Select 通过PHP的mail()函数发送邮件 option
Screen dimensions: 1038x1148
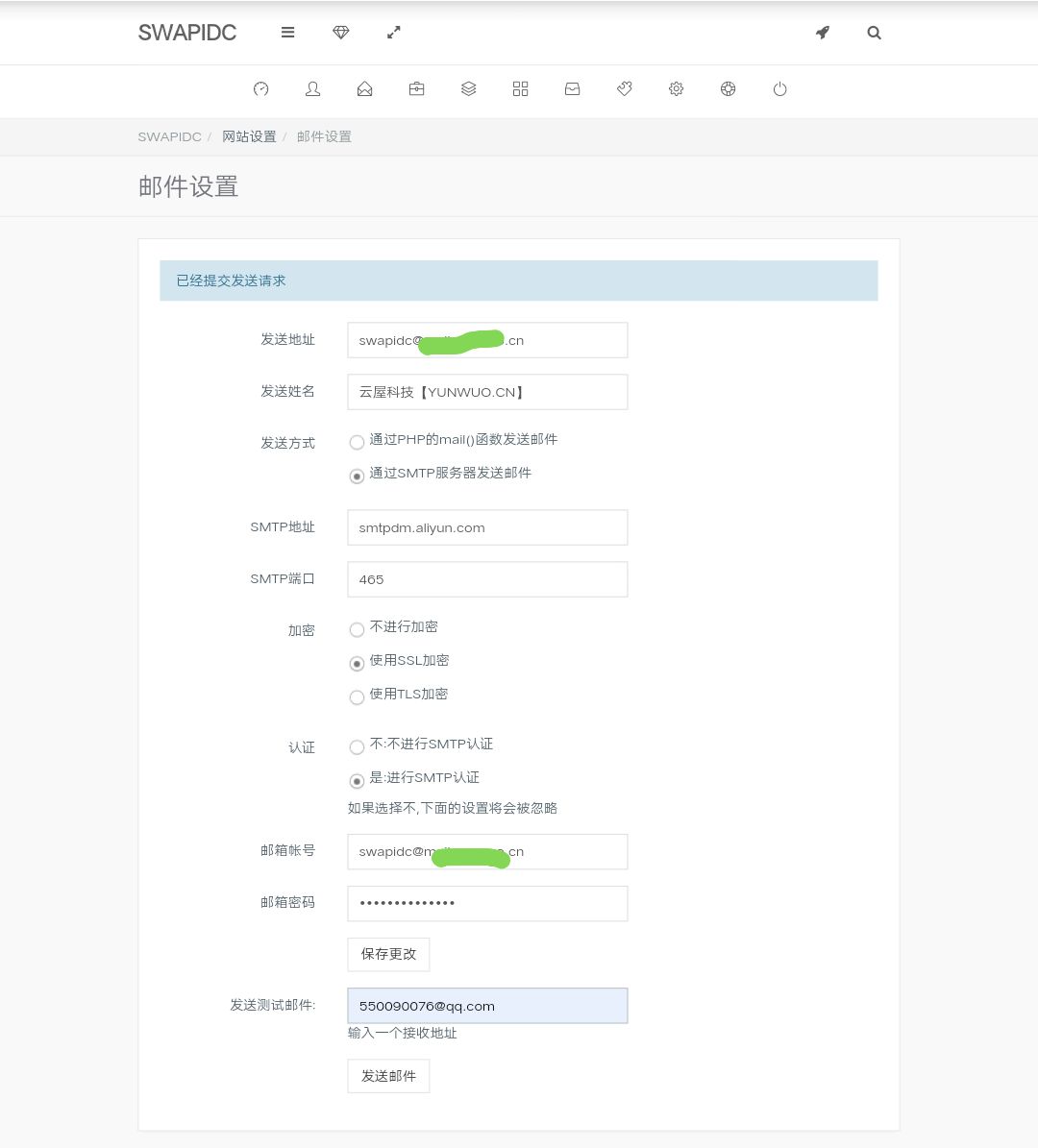click(357, 442)
